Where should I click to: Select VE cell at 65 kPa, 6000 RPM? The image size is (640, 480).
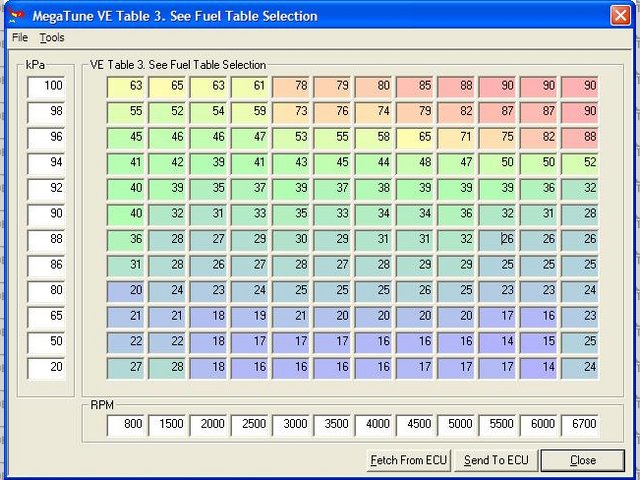point(538,317)
